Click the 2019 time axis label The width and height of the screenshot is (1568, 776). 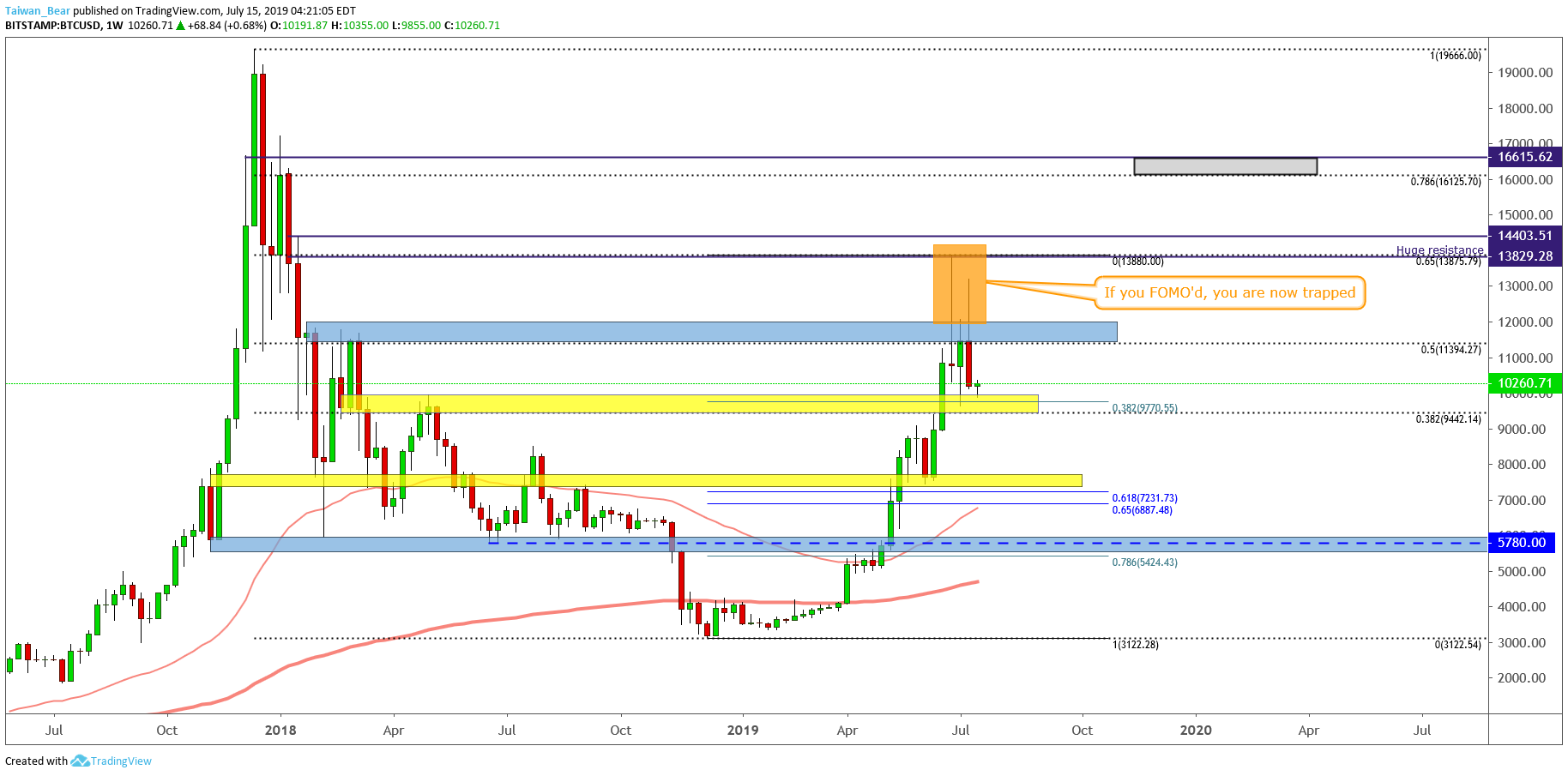[x=743, y=731]
